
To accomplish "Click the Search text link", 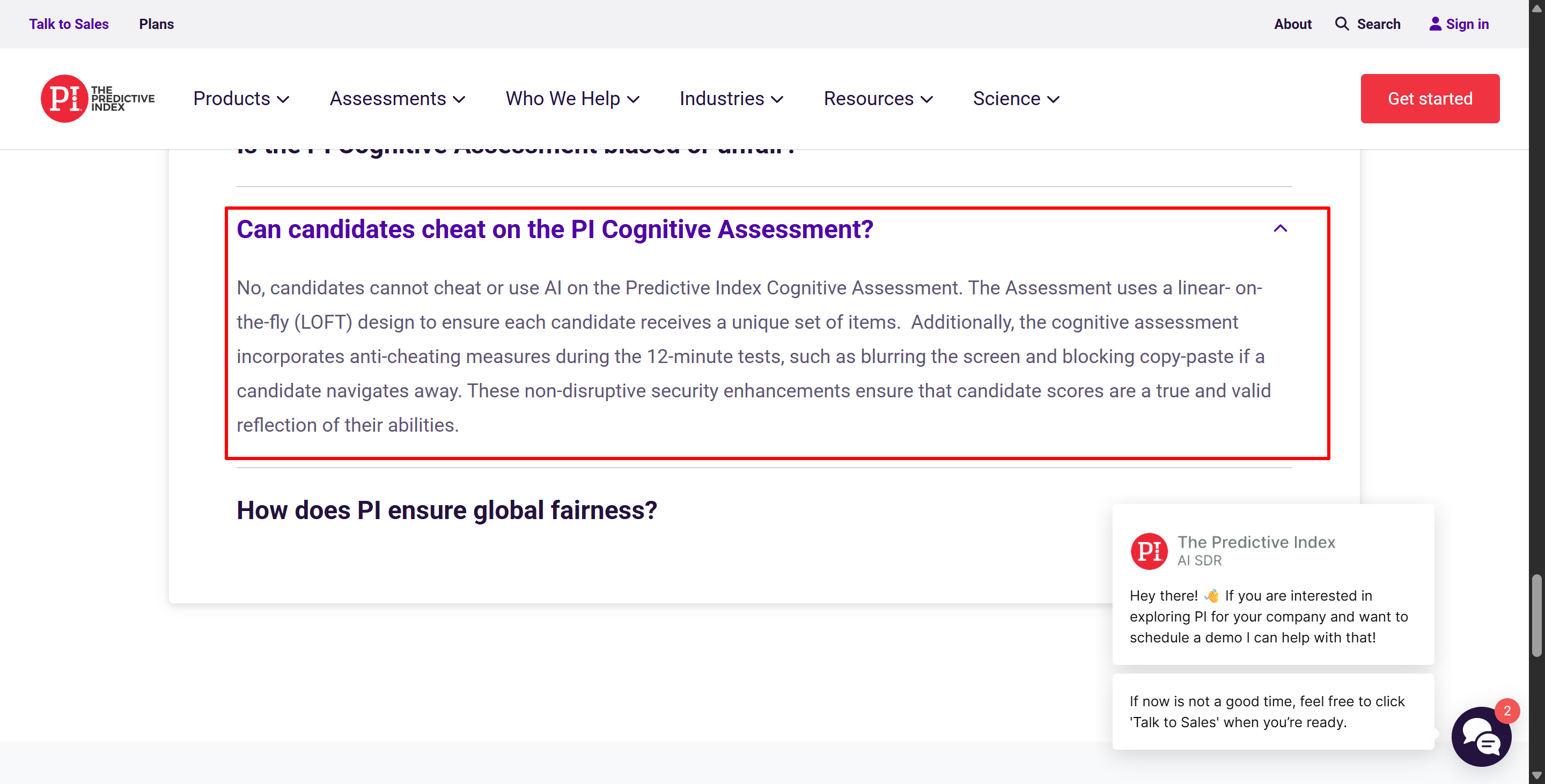I will [1378, 24].
